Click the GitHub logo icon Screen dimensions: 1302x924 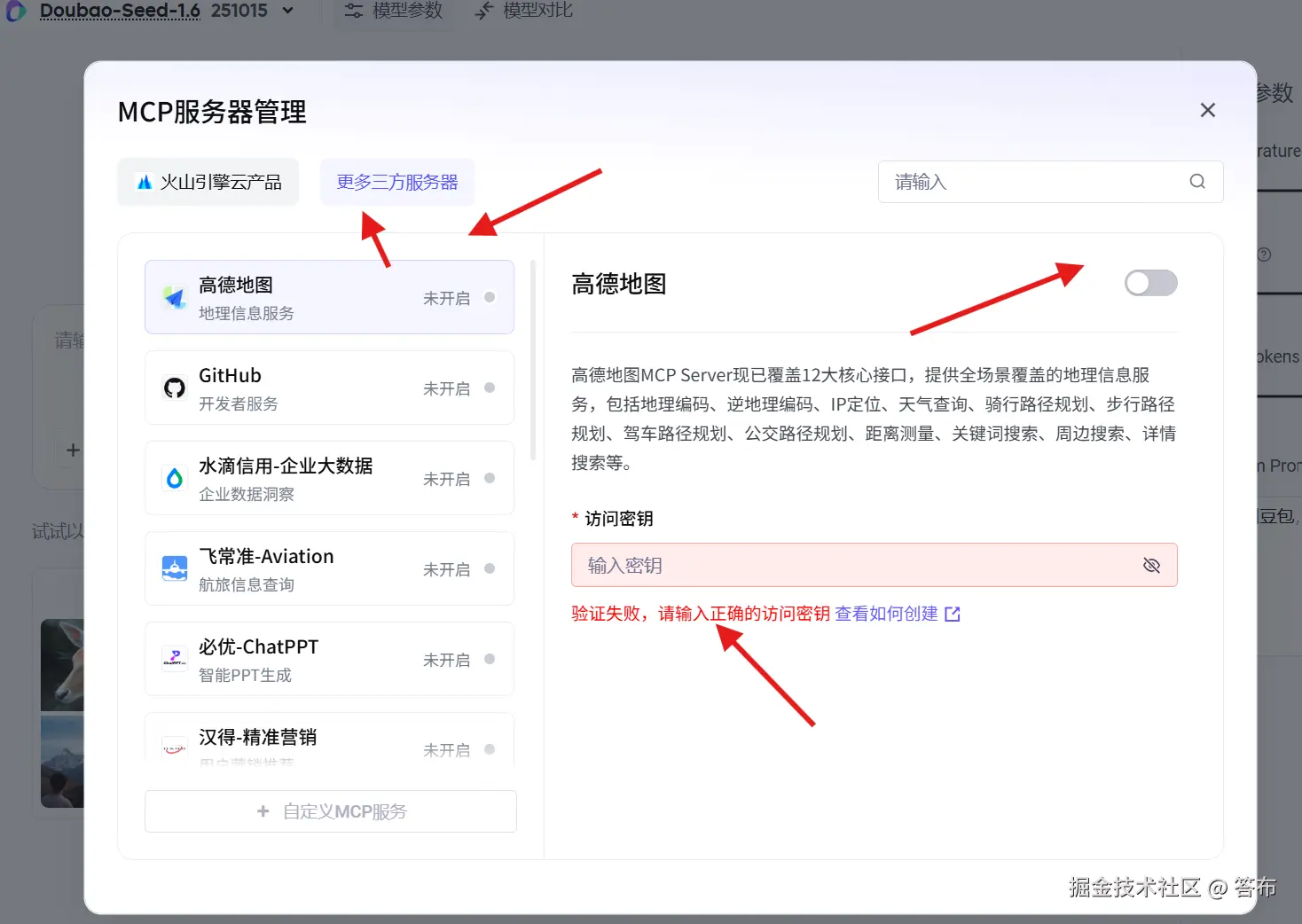point(175,388)
